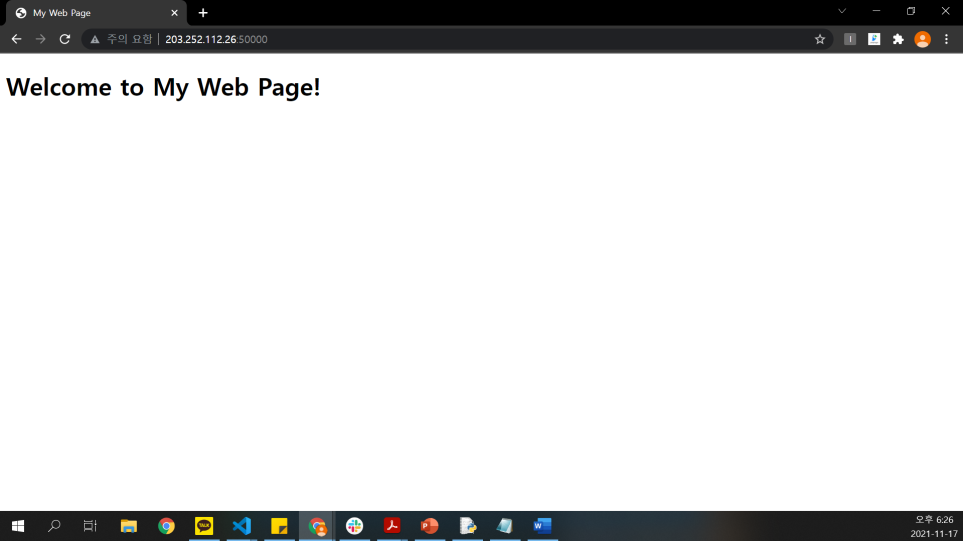Image resolution: width=963 pixels, height=541 pixels.
Task: Switch to Microsoft Word on the taskbar
Action: pos(543,526)
